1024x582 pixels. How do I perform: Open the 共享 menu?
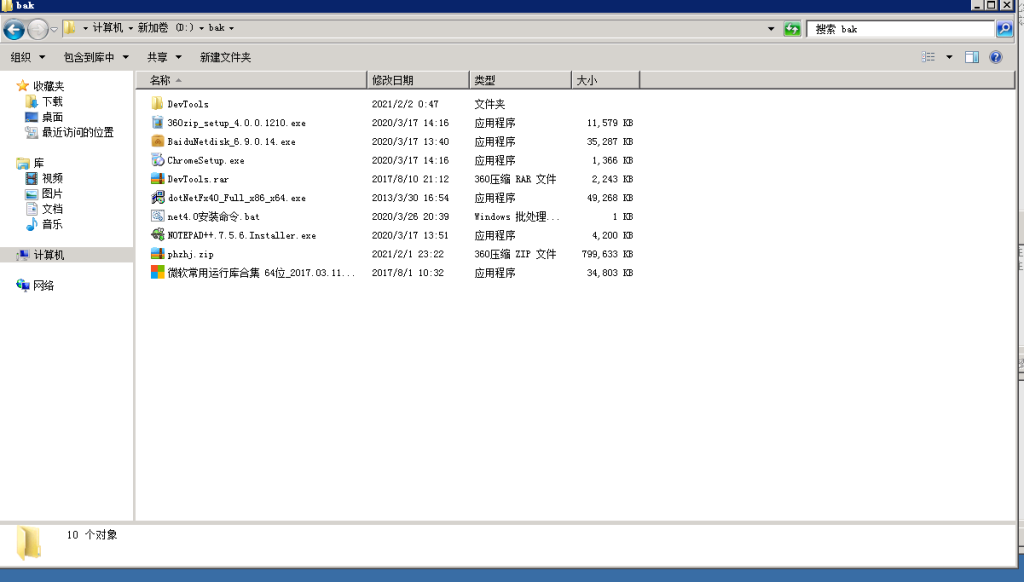[164, 57]
